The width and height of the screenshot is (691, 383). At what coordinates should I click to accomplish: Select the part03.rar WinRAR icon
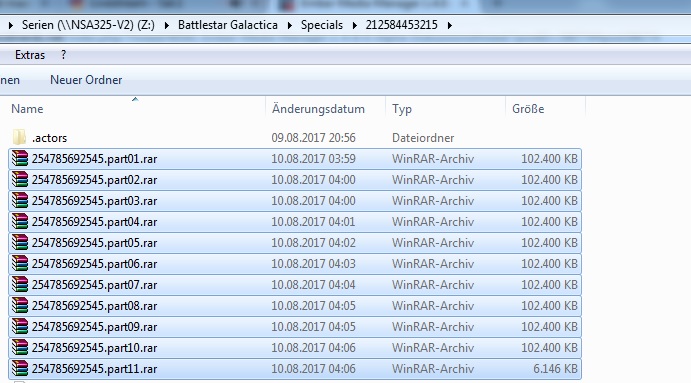pos(20,201)
